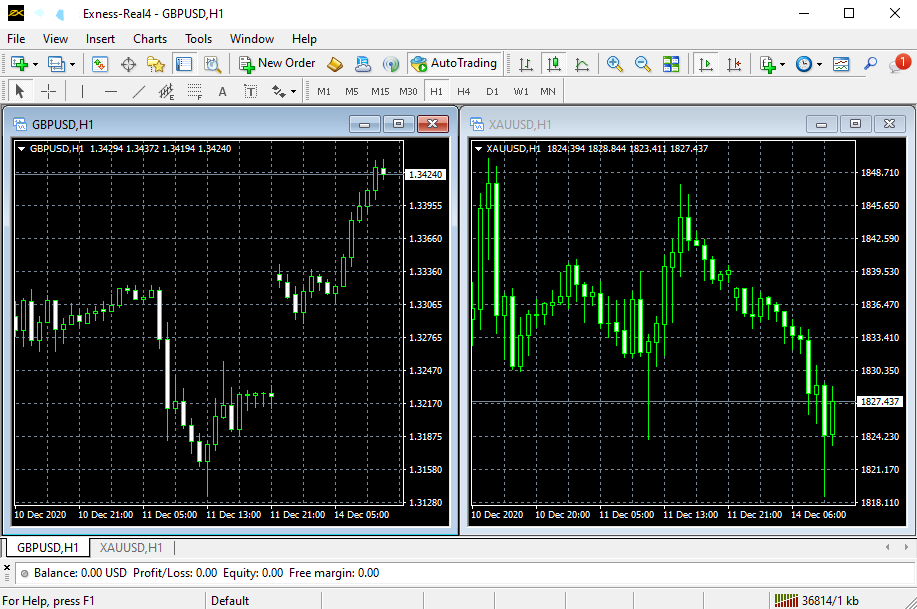917x609 pixels.
Task: Toggle AutoTrading on
Action: (x=455, y=63)
